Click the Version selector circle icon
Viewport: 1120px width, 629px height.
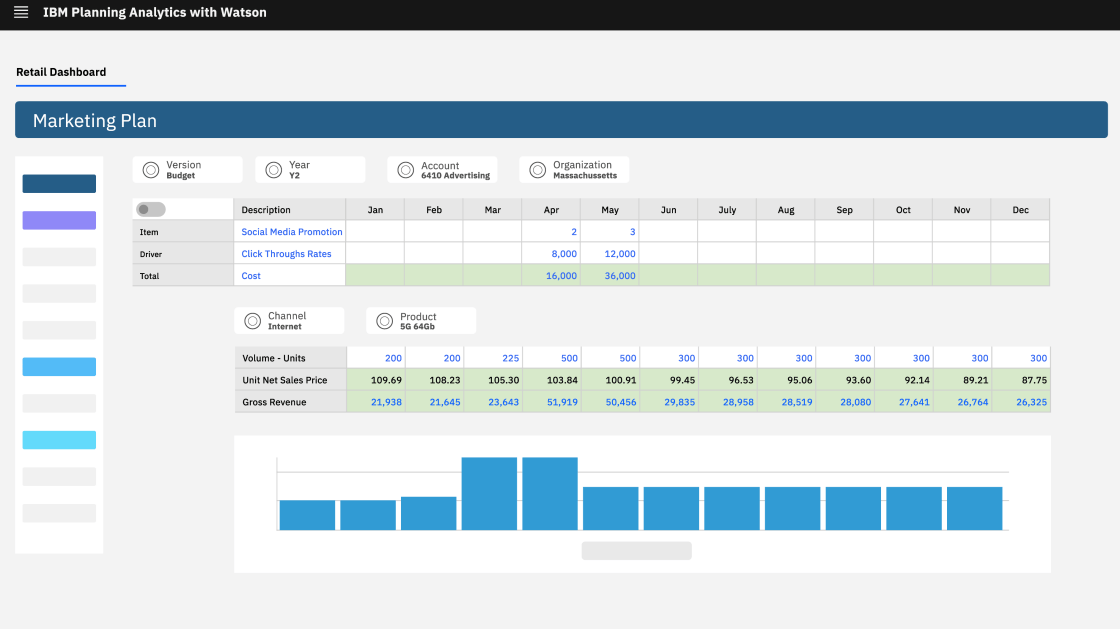(151, 170)
